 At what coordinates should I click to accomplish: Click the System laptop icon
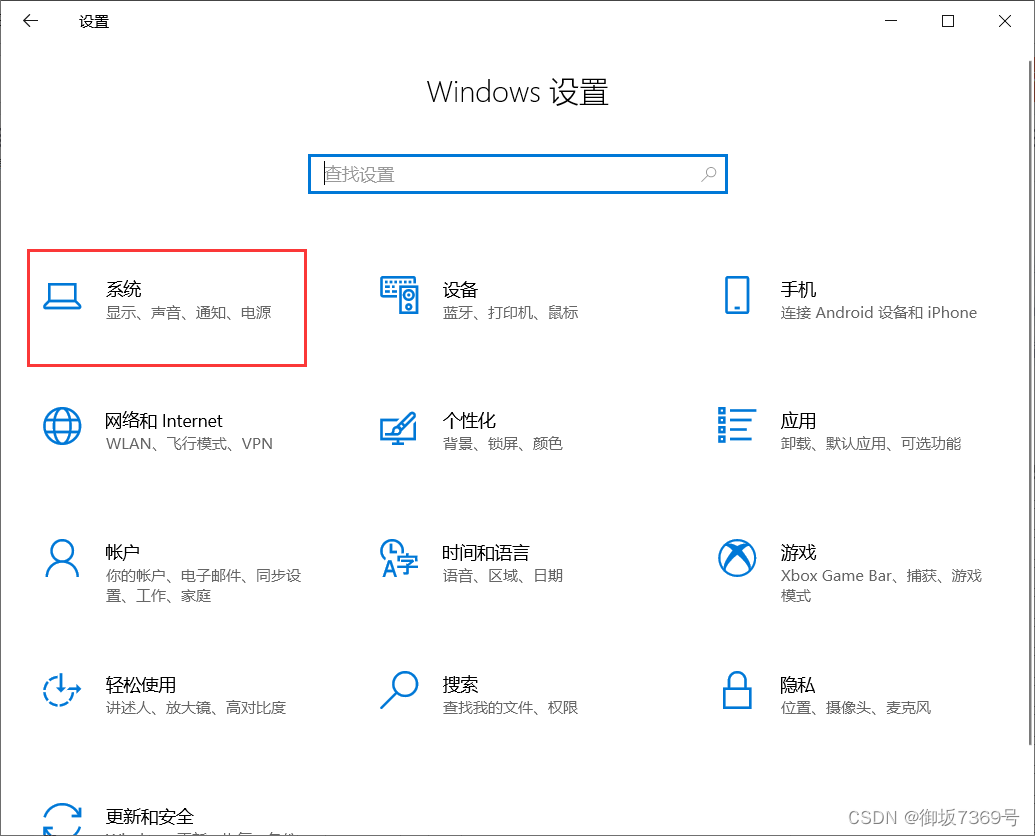click(x=62, y=296)
